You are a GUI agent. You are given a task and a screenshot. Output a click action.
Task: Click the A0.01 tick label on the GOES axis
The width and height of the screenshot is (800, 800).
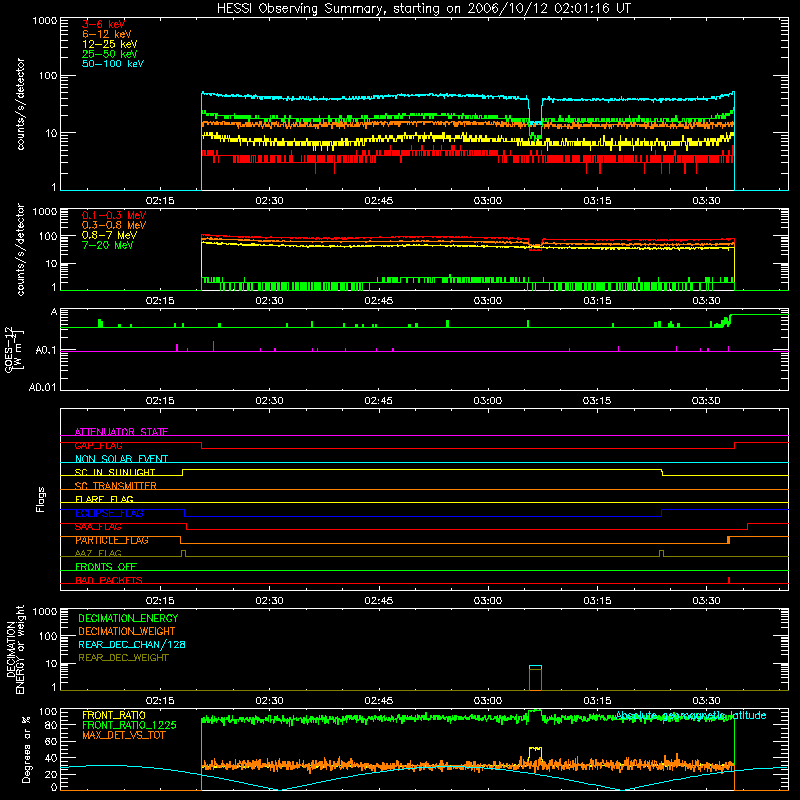point(42,387)
